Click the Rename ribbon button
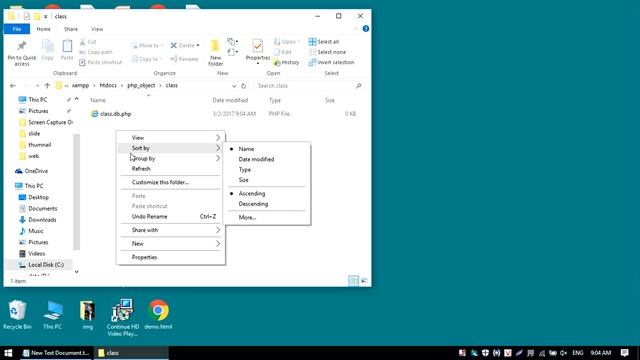Viewport: 640px width, 360px height. [184, 59]
